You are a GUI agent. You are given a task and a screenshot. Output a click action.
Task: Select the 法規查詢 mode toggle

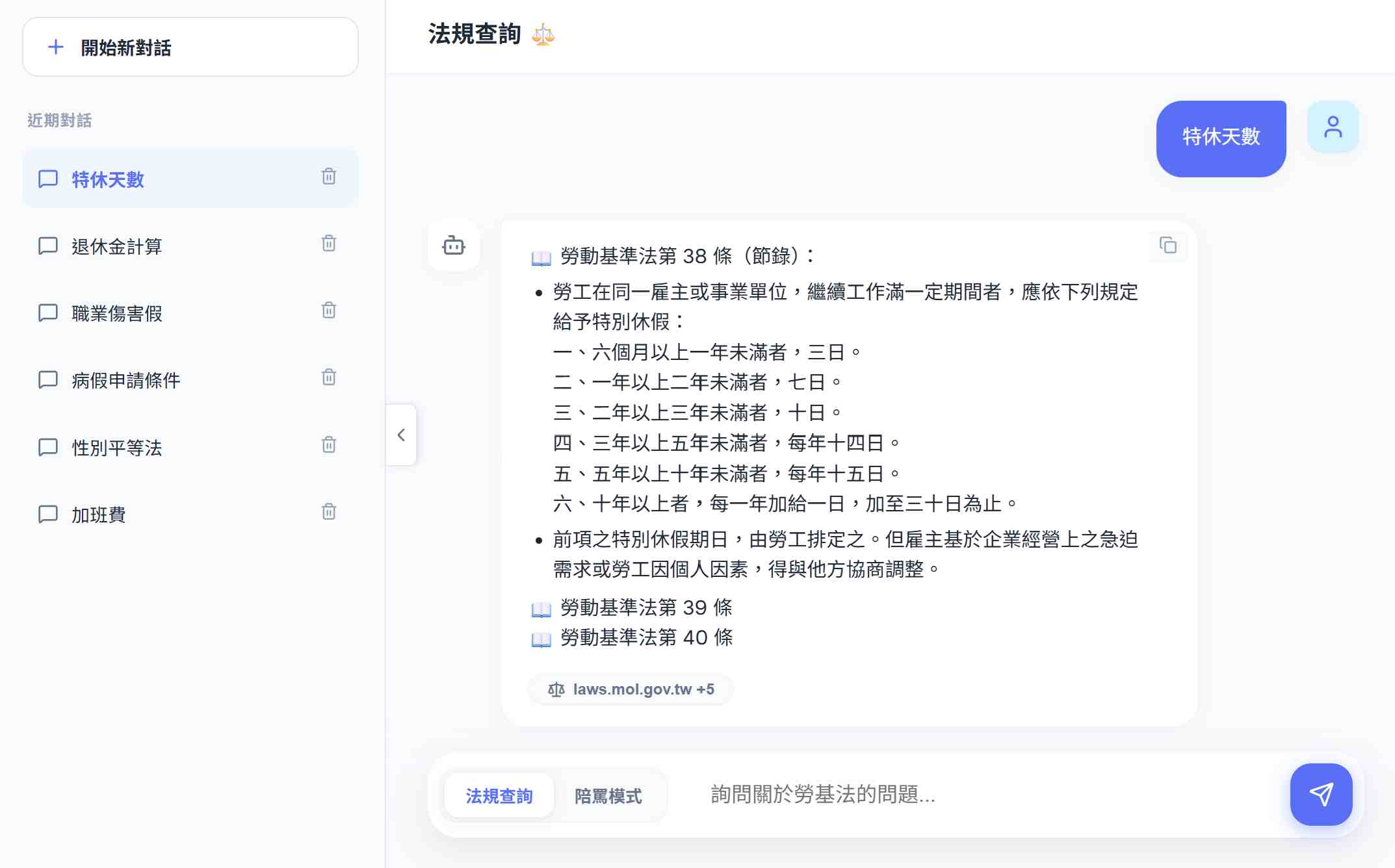[x=499, y=796]
